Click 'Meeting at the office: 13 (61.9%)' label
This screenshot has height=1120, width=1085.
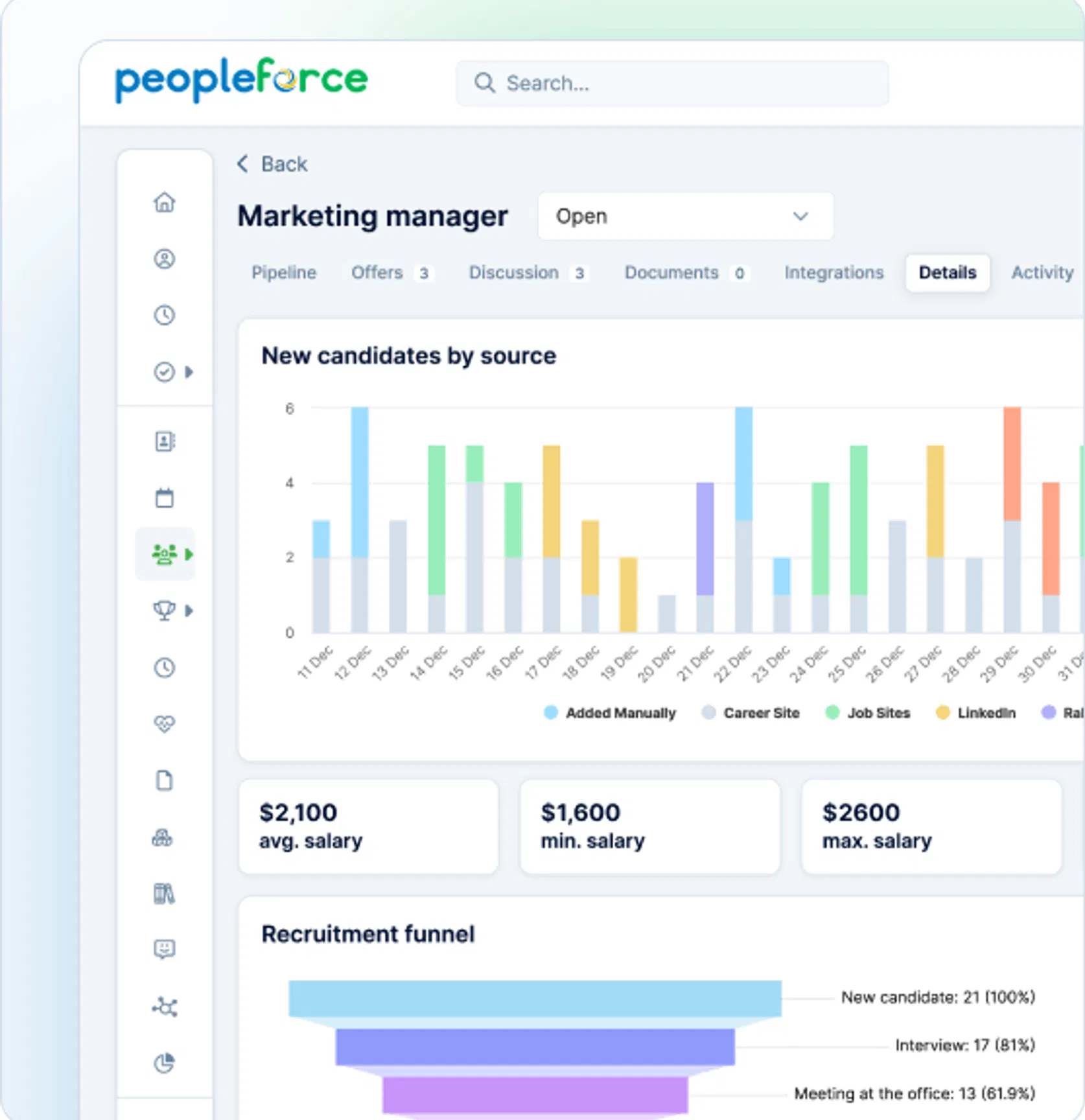point(915,1094)
